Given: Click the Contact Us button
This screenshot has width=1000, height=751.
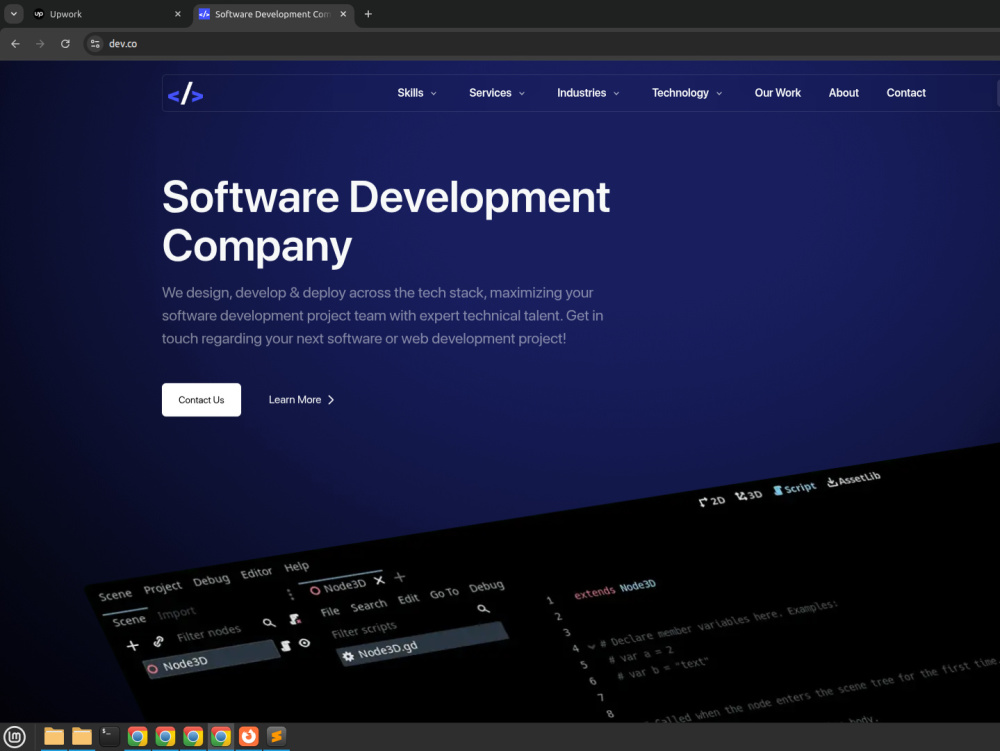Looking at the screenshot, I should [202, 400].
